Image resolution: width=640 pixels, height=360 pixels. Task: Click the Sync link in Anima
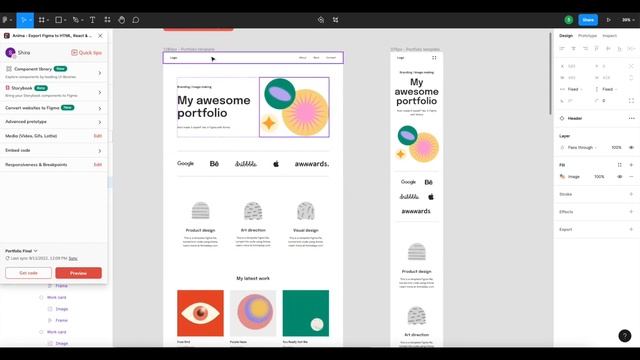[73, 258]
